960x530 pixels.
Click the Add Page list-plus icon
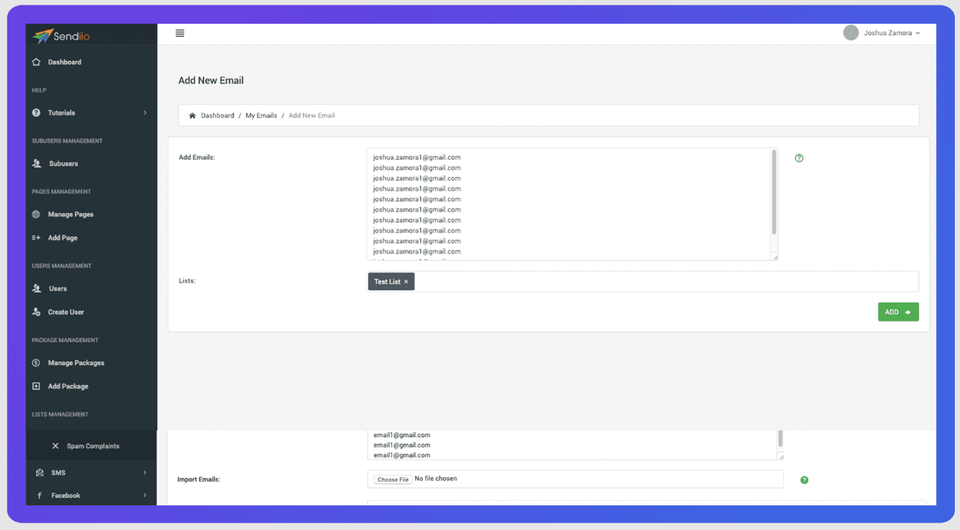coord(36,237)
